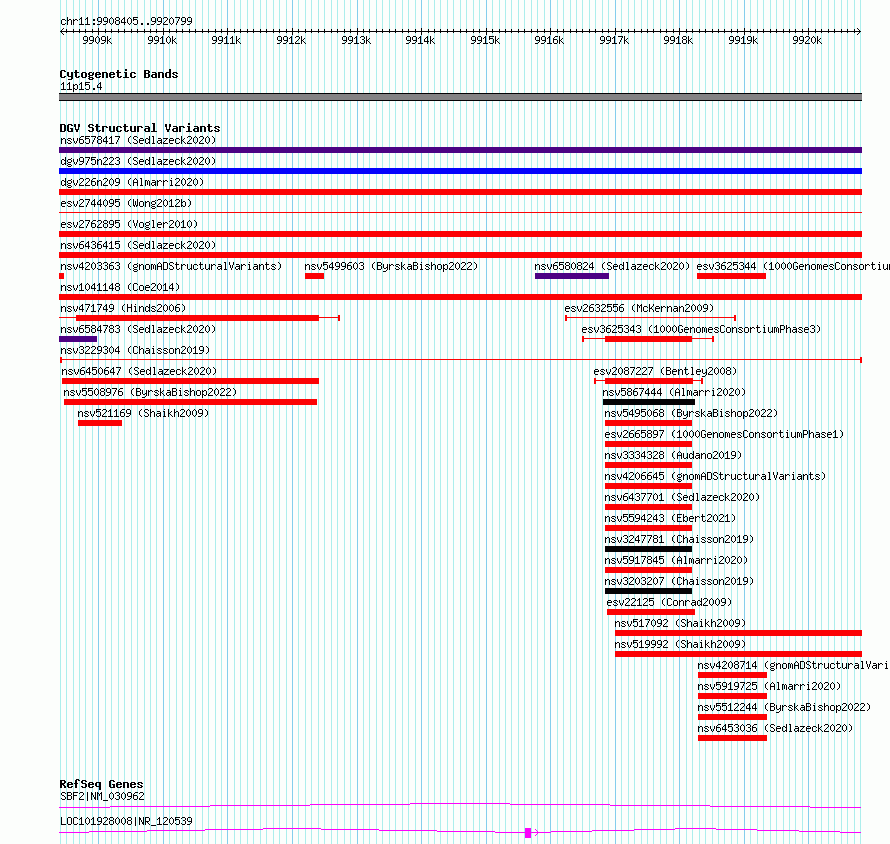This screenshot has width=890, height=844.
Task: Click the 9909k ruler tick label
Action: 97,40
